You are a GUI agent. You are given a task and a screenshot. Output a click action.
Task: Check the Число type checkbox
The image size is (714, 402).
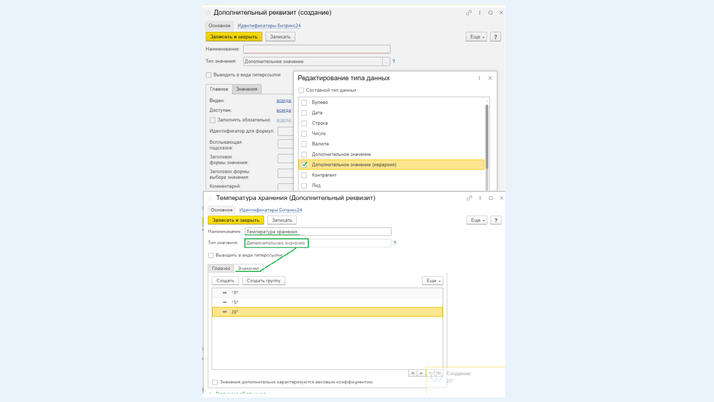click(x=304, y=134)
